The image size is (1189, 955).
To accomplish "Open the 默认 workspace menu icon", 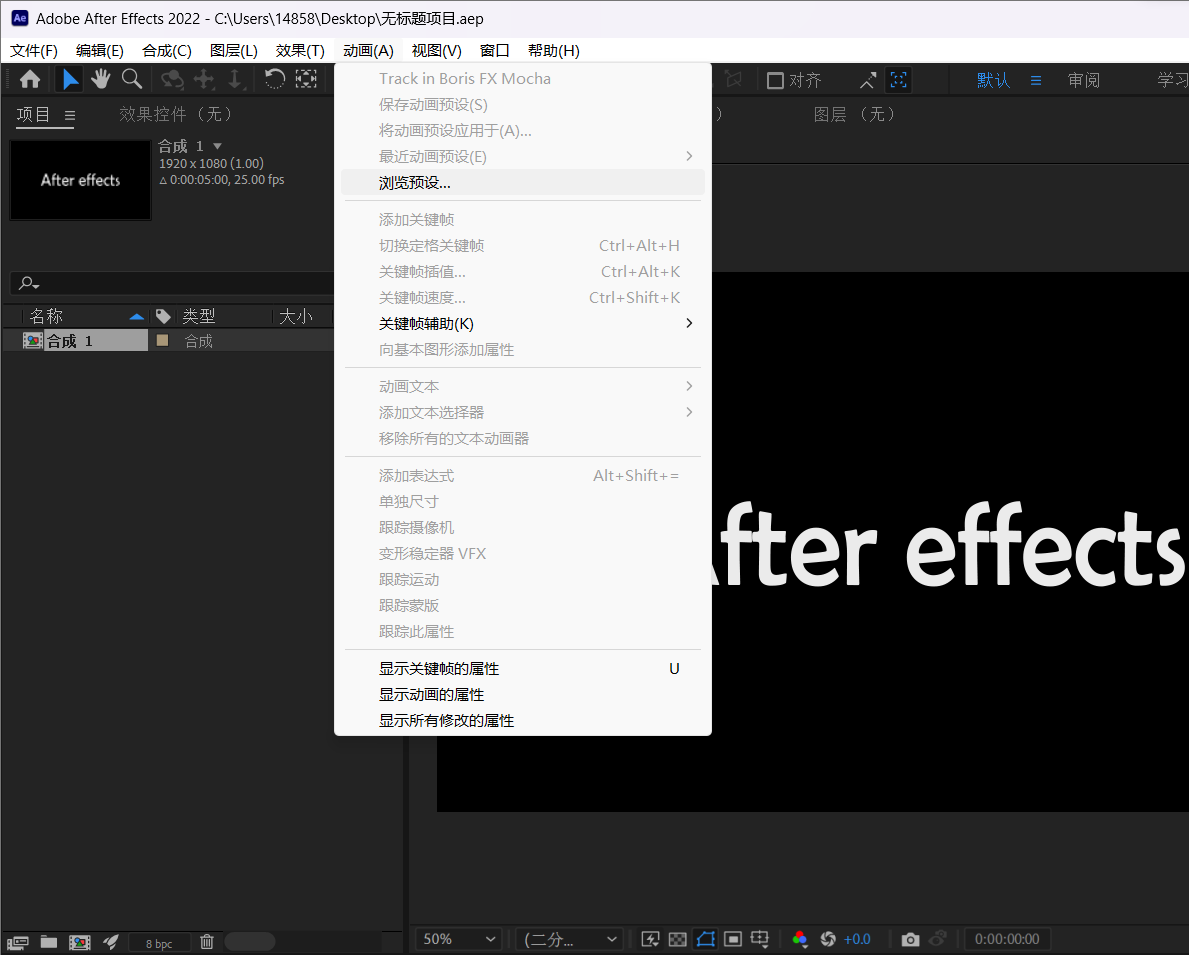I will [x=1036, y=80].
